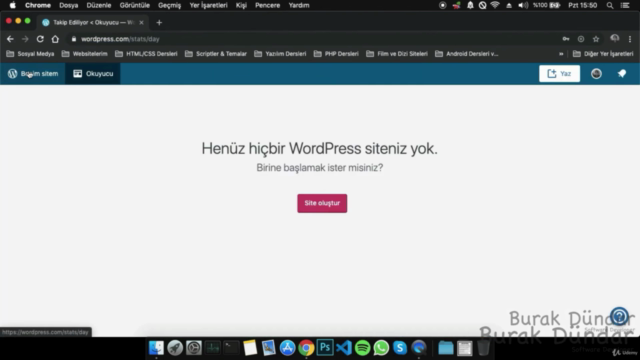640x360 pixels.
Task: Click the Yaz write button
Action: click(559, 73)
